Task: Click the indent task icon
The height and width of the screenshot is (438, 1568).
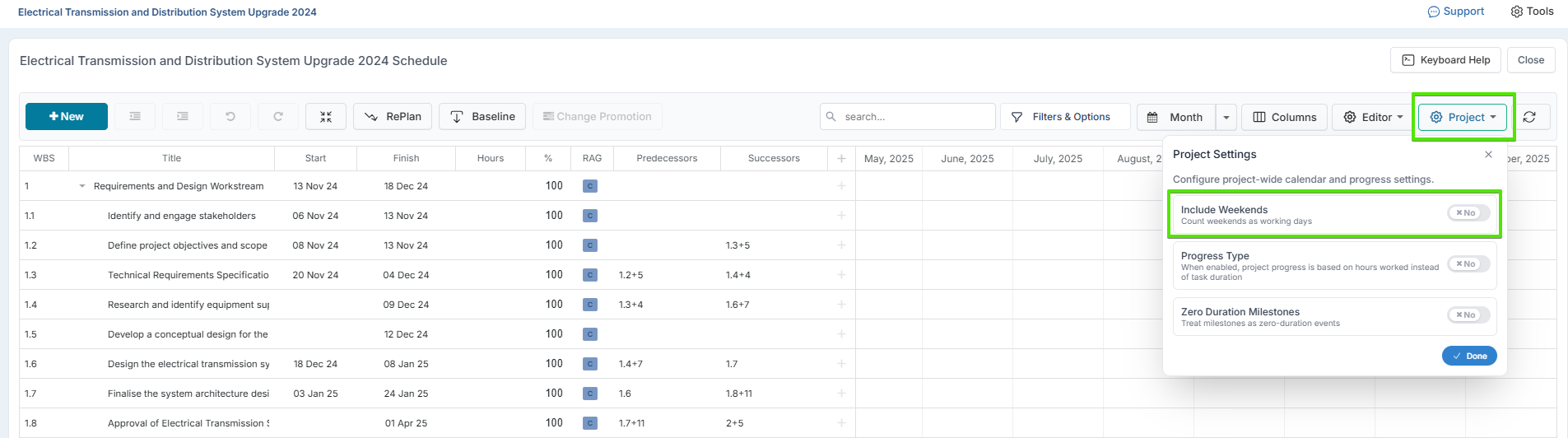Action: (183, 116)
